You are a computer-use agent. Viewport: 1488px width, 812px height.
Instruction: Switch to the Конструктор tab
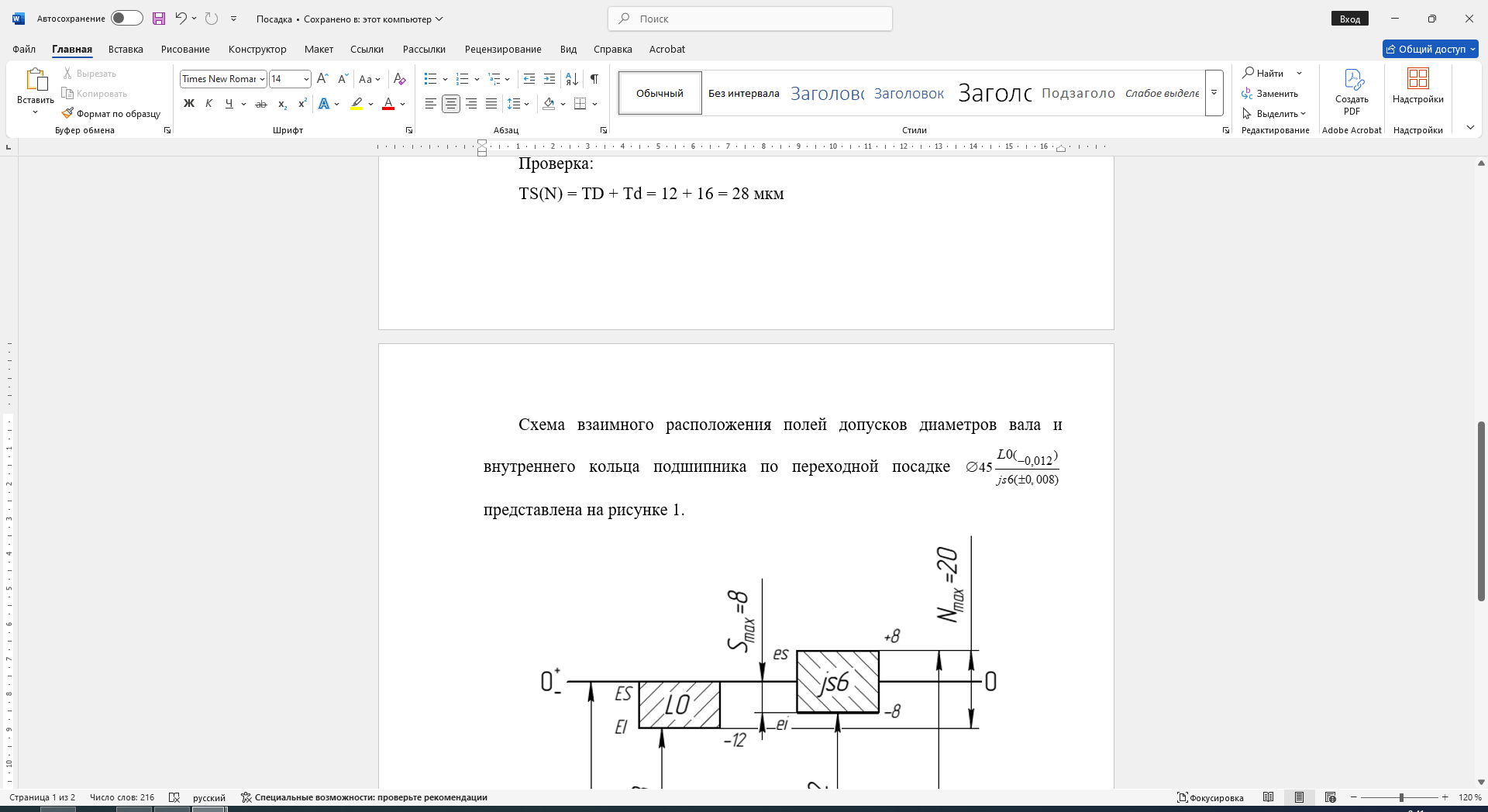tap(257, 49)
